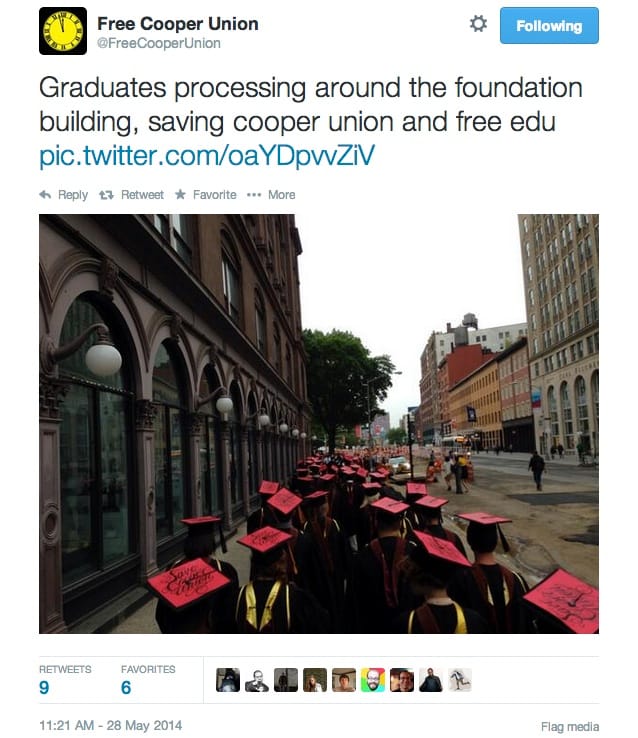Click the last avatar in the row
The height and width of the screenshot is (738, 638).
(460, 680)
